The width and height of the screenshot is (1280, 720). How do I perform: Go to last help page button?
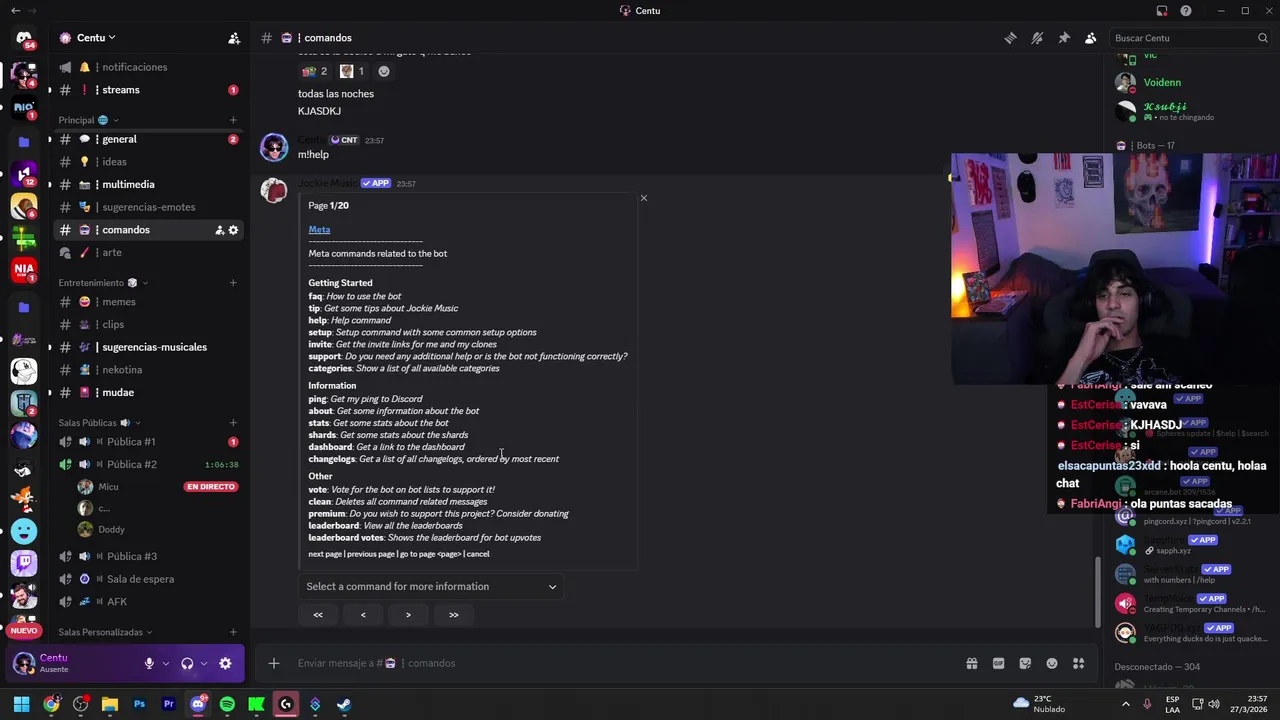(x=454, y=615)
